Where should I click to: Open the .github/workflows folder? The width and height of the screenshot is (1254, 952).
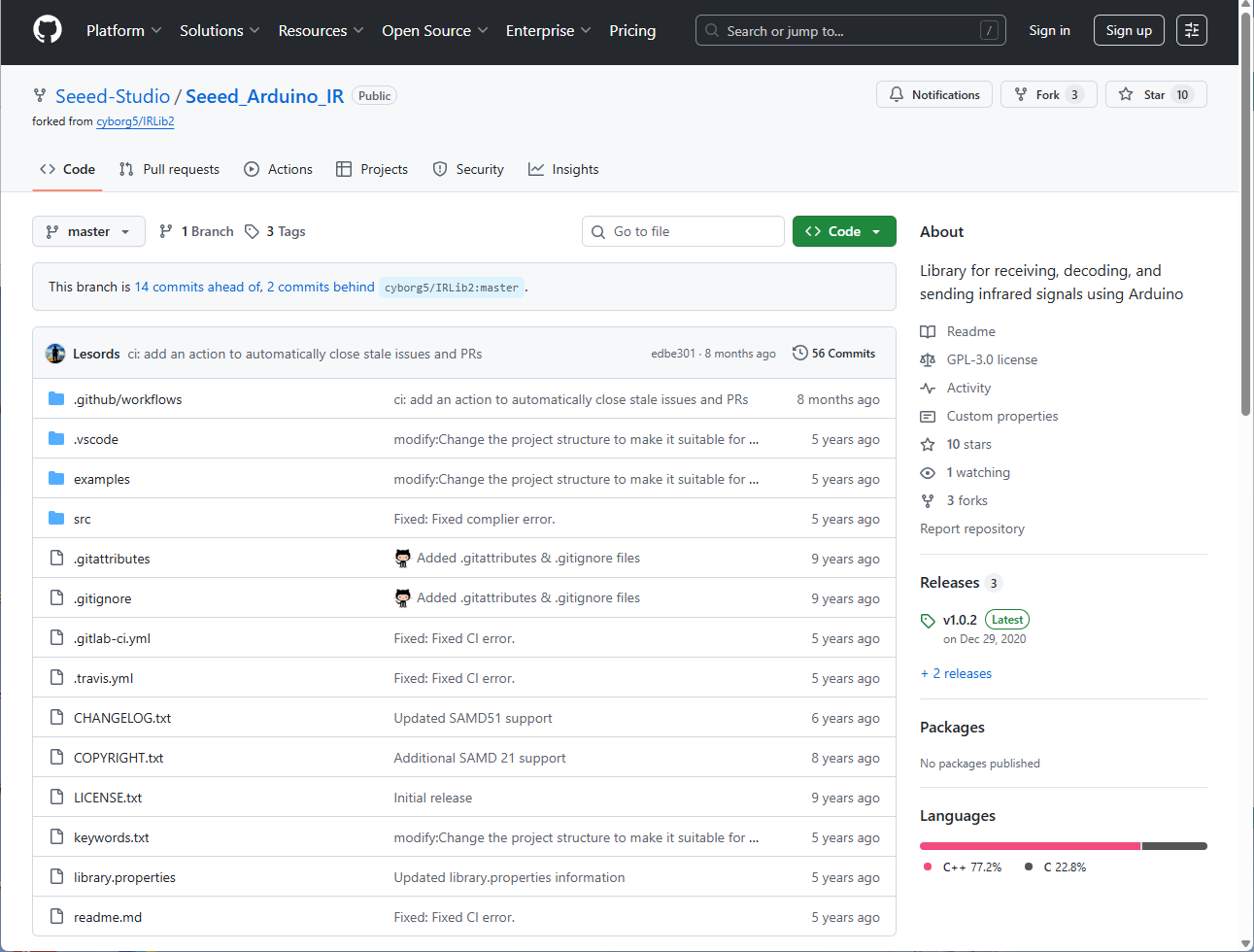coord(127,399)
